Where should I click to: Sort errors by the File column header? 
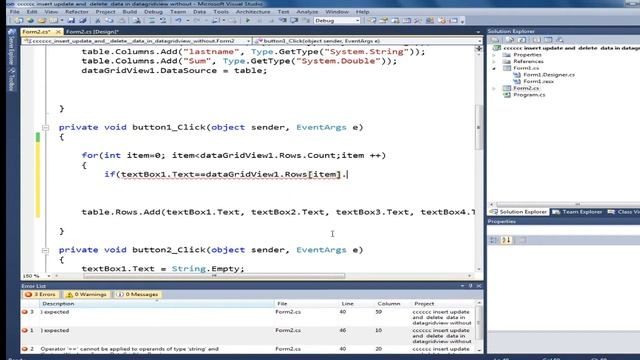tap(307, 304)
